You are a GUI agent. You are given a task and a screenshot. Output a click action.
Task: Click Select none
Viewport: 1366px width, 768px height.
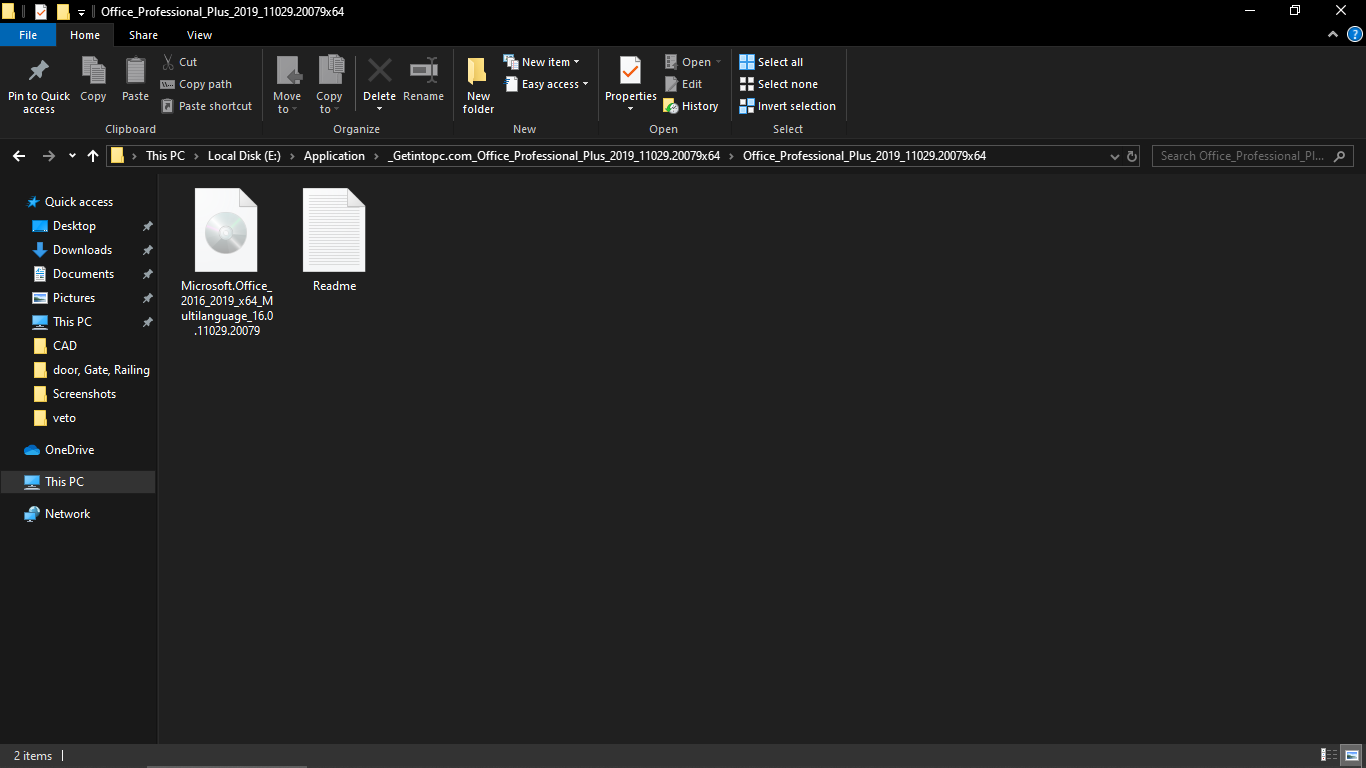click(x=778, y=84)
